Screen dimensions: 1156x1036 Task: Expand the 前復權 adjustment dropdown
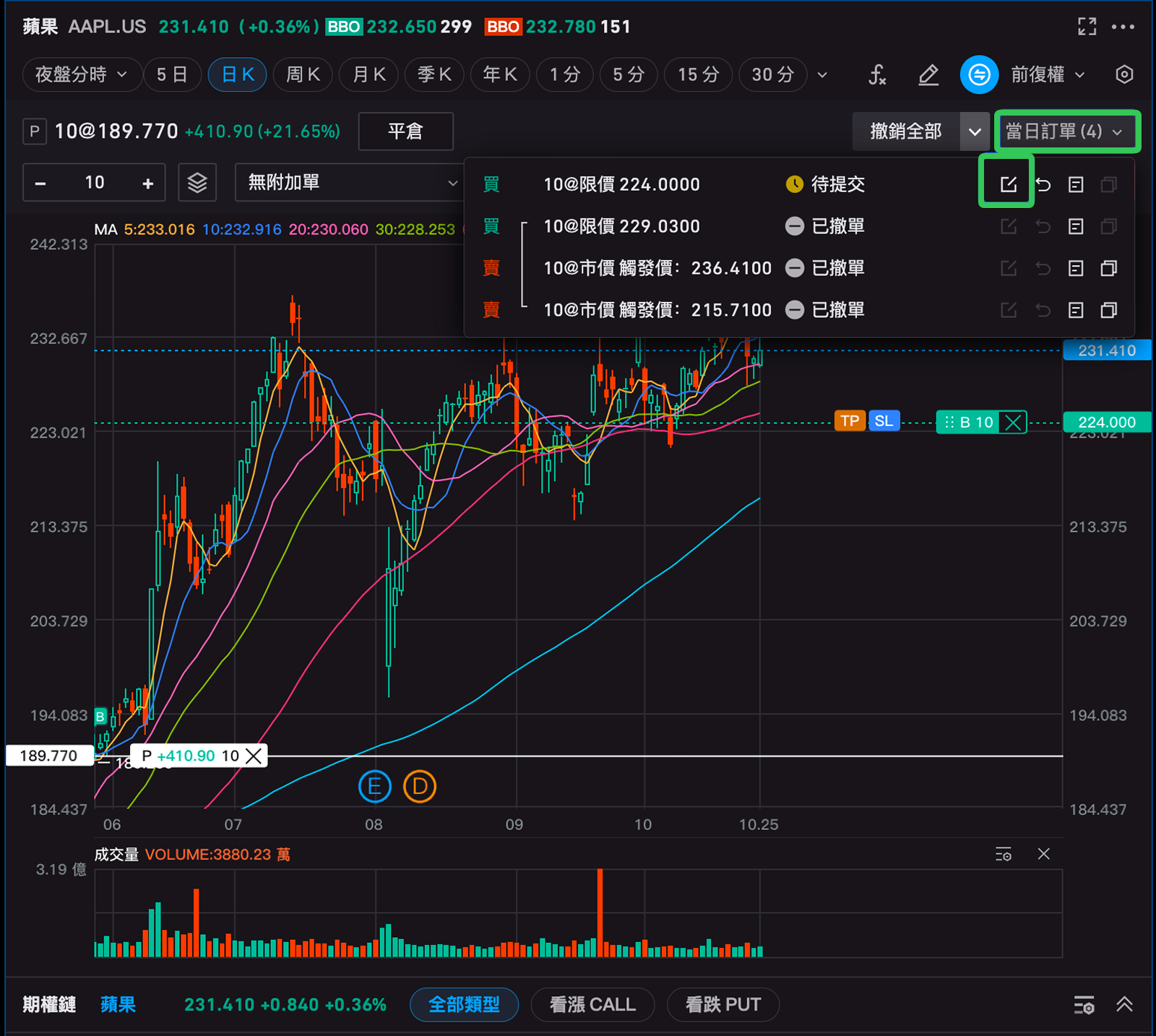coord(1047,74)
